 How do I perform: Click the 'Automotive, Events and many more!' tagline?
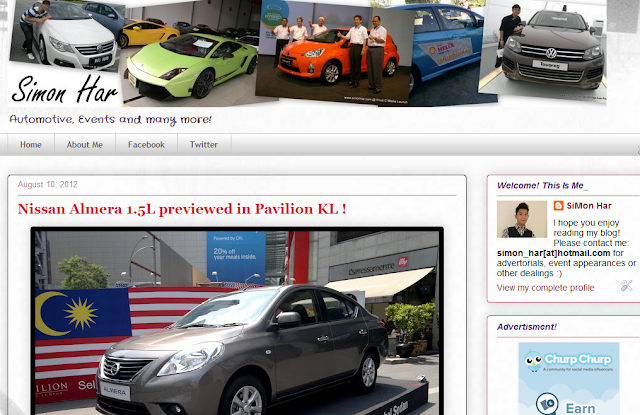point(110,120)
